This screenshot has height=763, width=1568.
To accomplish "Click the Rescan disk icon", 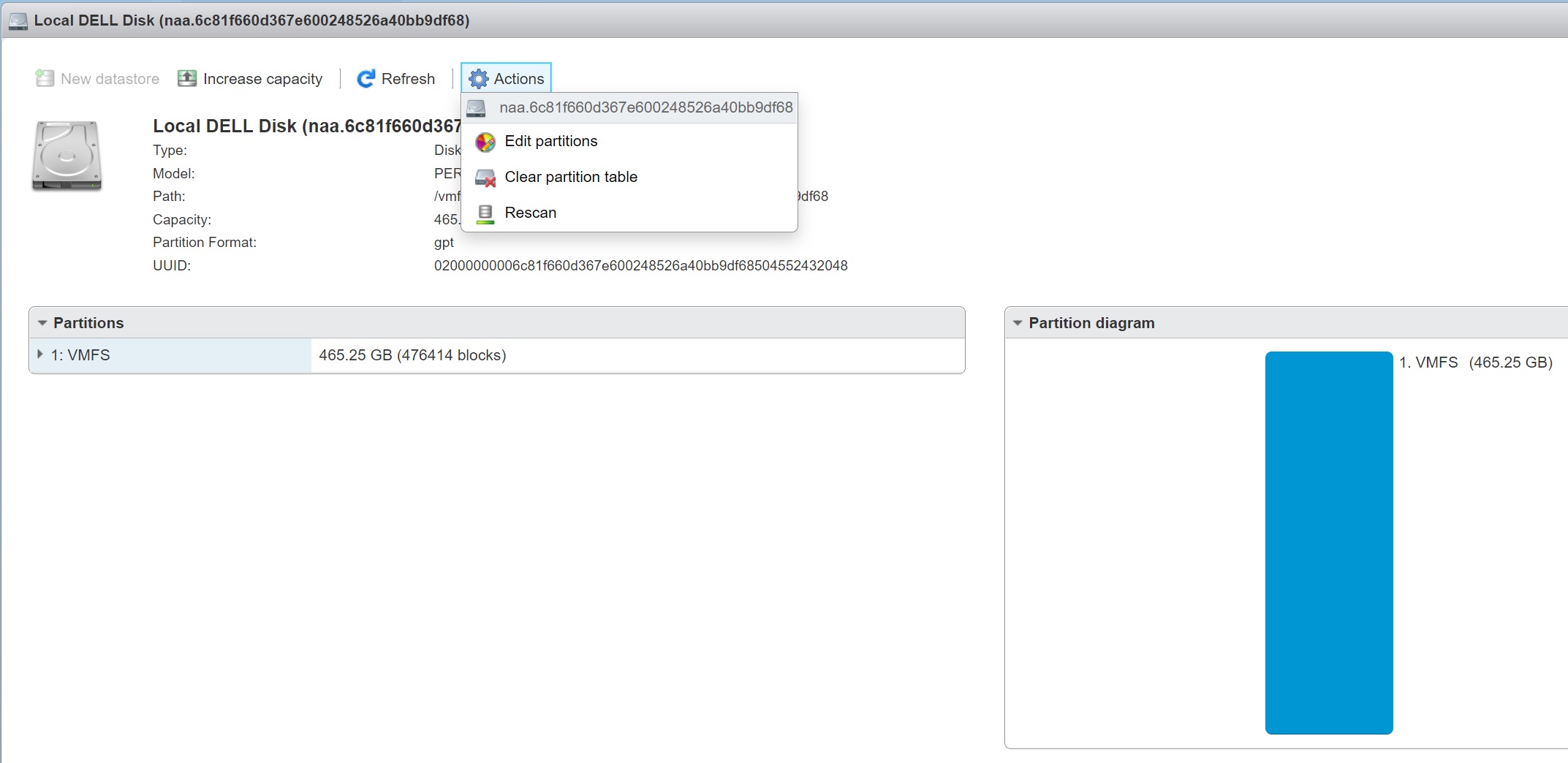I will [485, 213].
